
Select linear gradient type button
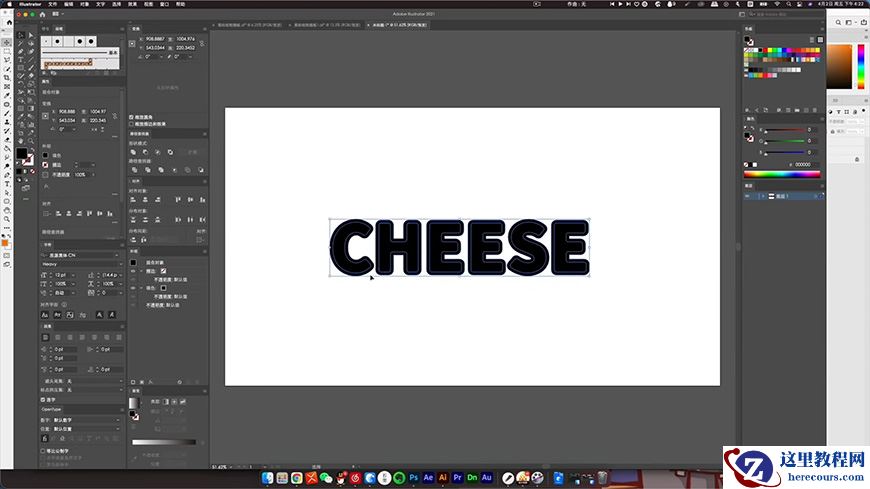pos(166,402)
